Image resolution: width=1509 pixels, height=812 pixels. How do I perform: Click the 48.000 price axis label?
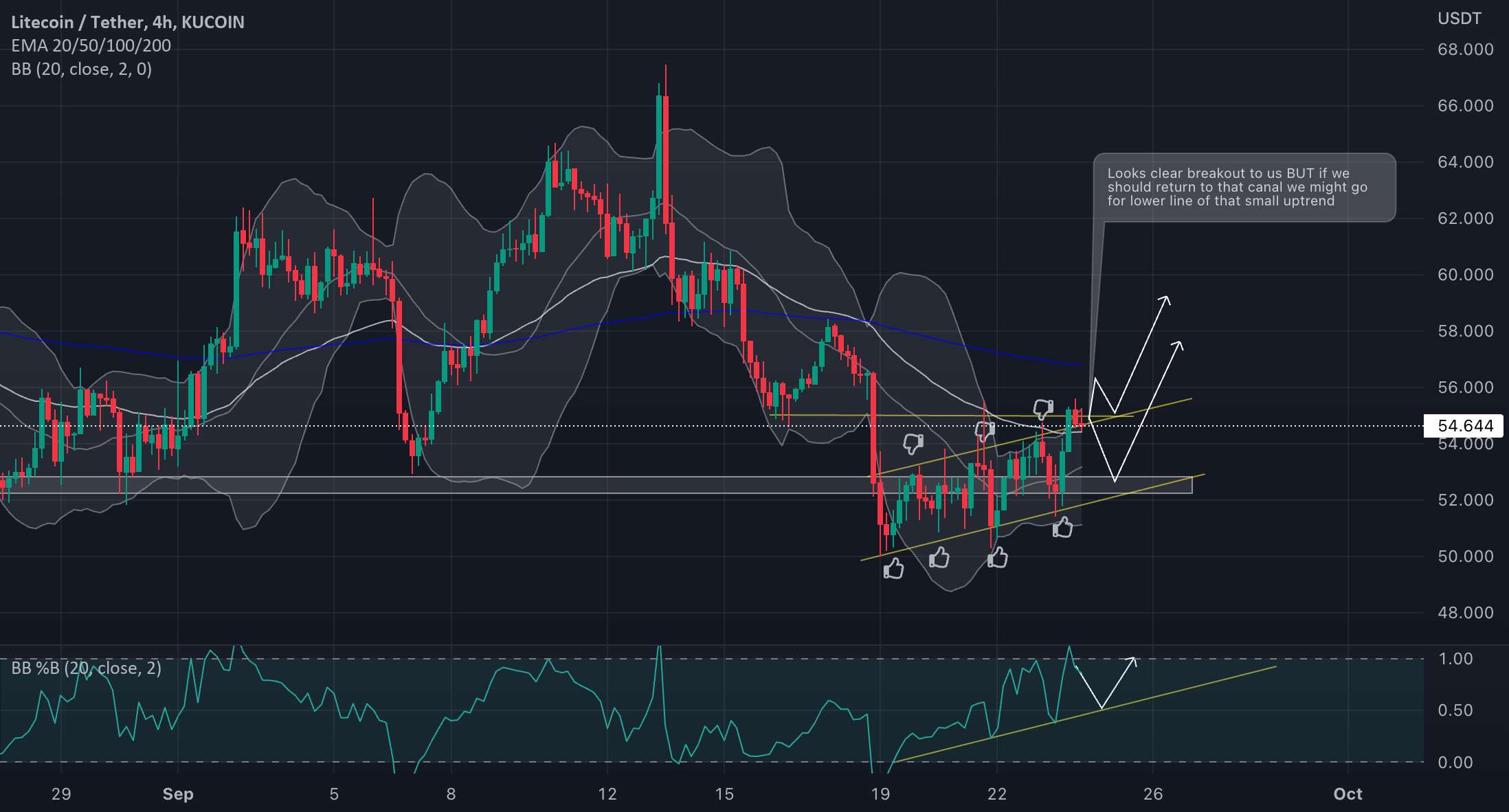coord(1465,613)
